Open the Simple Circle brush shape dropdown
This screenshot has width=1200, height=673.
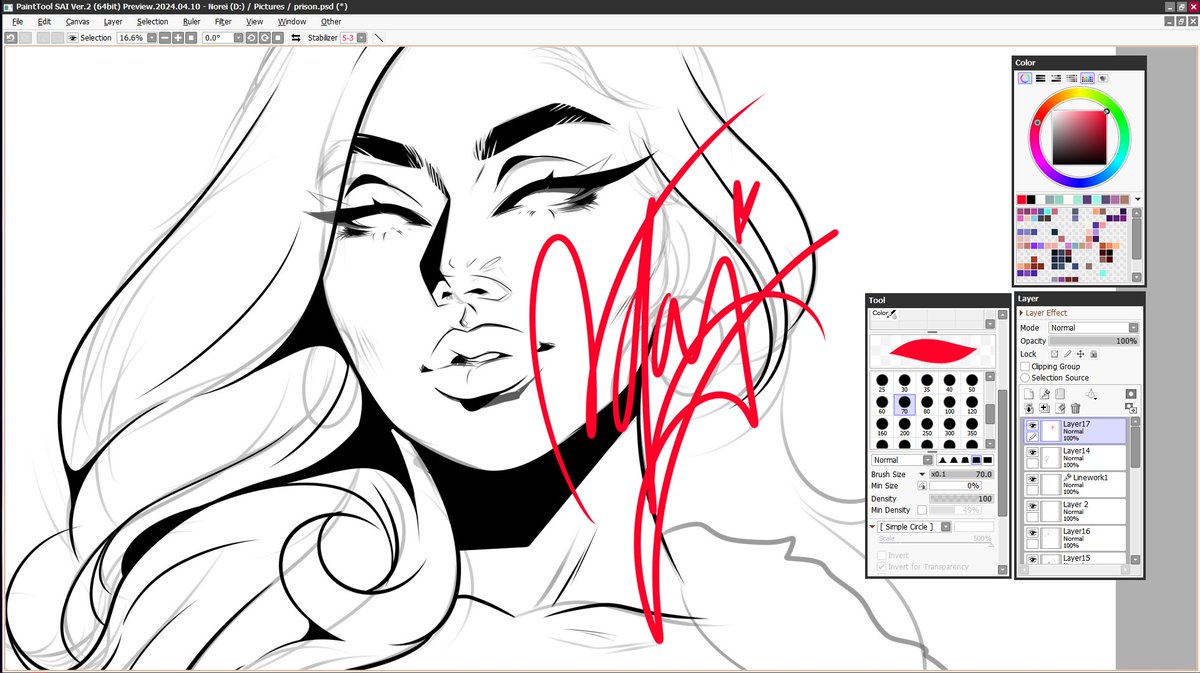click(946, 527)
